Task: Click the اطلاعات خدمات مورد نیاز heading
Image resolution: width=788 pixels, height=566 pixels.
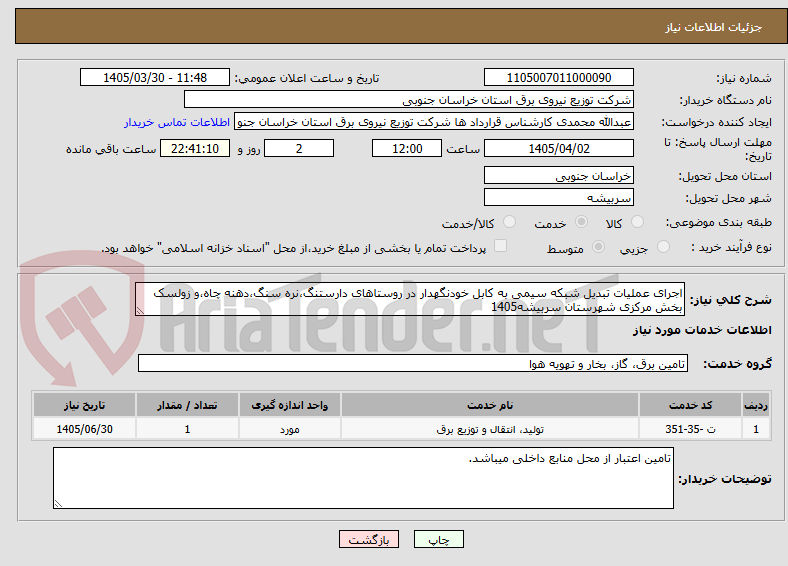Action: 702,330
